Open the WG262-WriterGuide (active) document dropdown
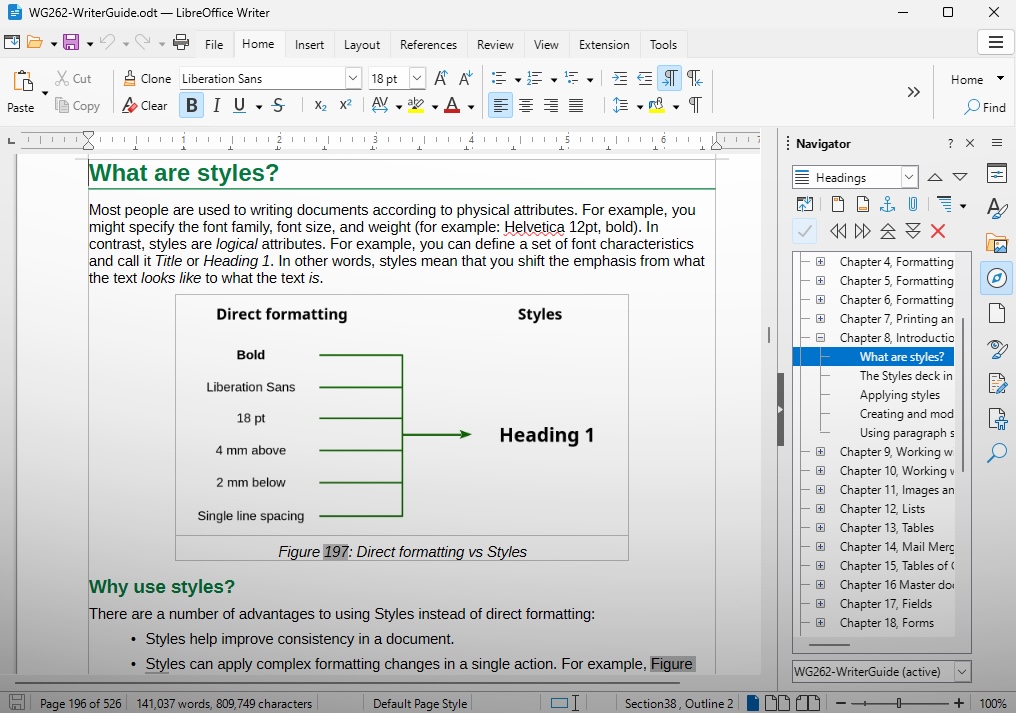1016x713 pixels. pyautogui.click(x=962, y=672)
